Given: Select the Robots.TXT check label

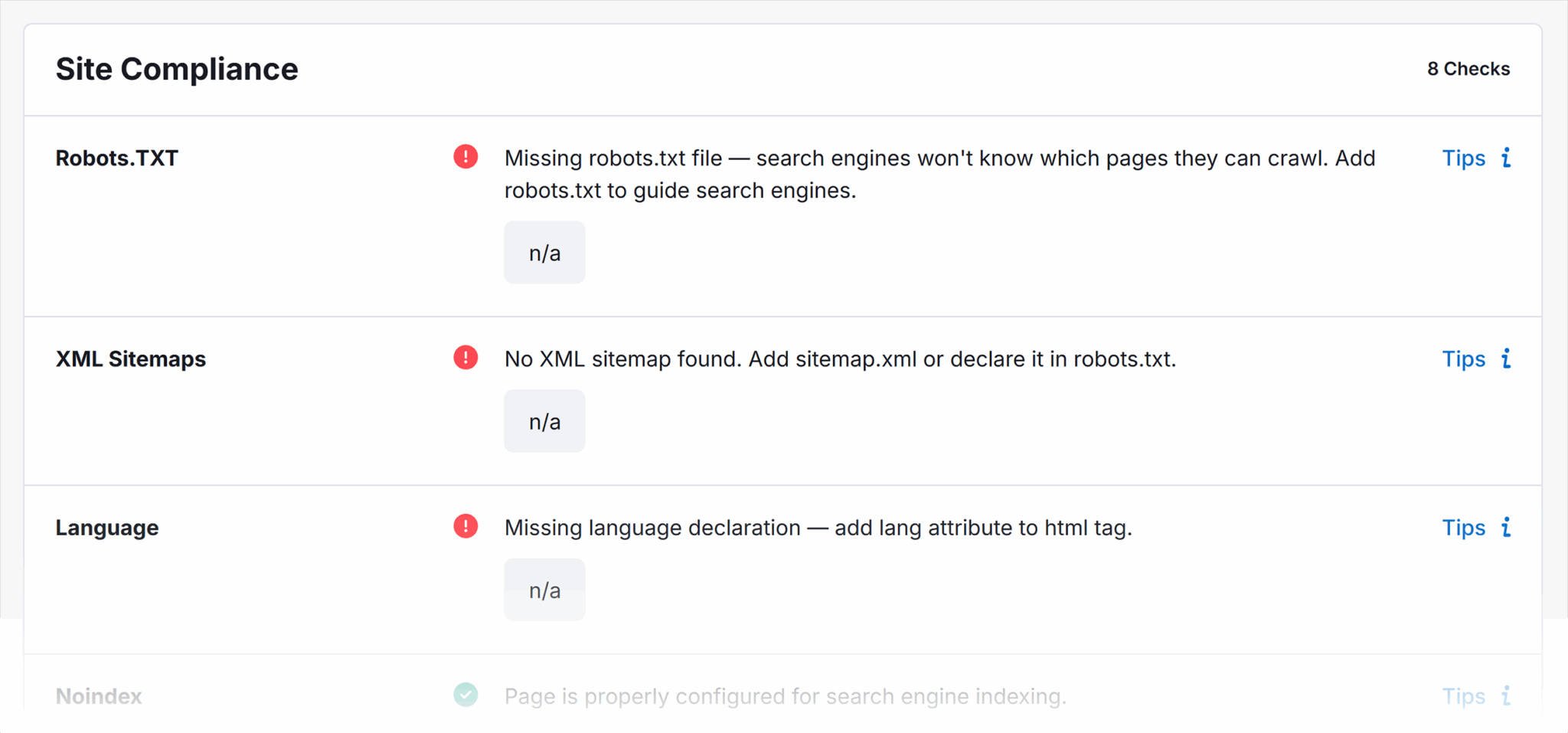Looking at the screenshot, I should pyautogui.click(x=116, y=159).
